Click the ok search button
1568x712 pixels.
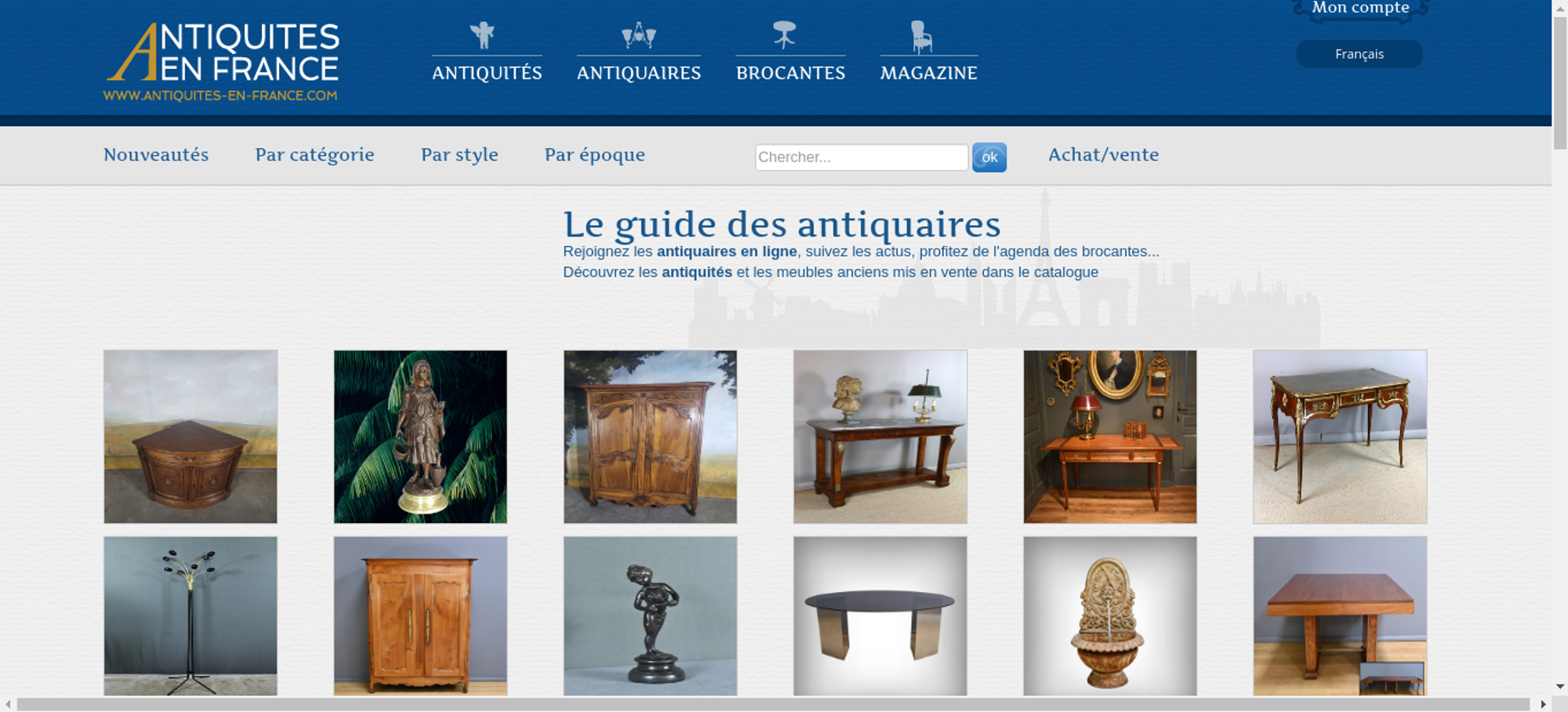click(x=989, y=157)
